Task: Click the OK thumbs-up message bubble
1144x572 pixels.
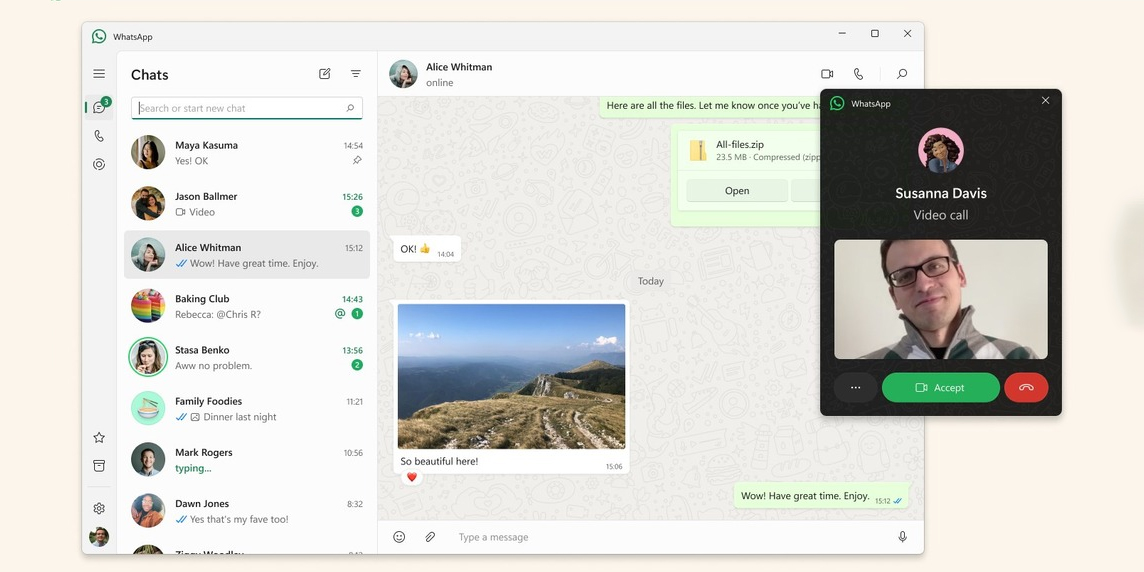Action: 427,249
